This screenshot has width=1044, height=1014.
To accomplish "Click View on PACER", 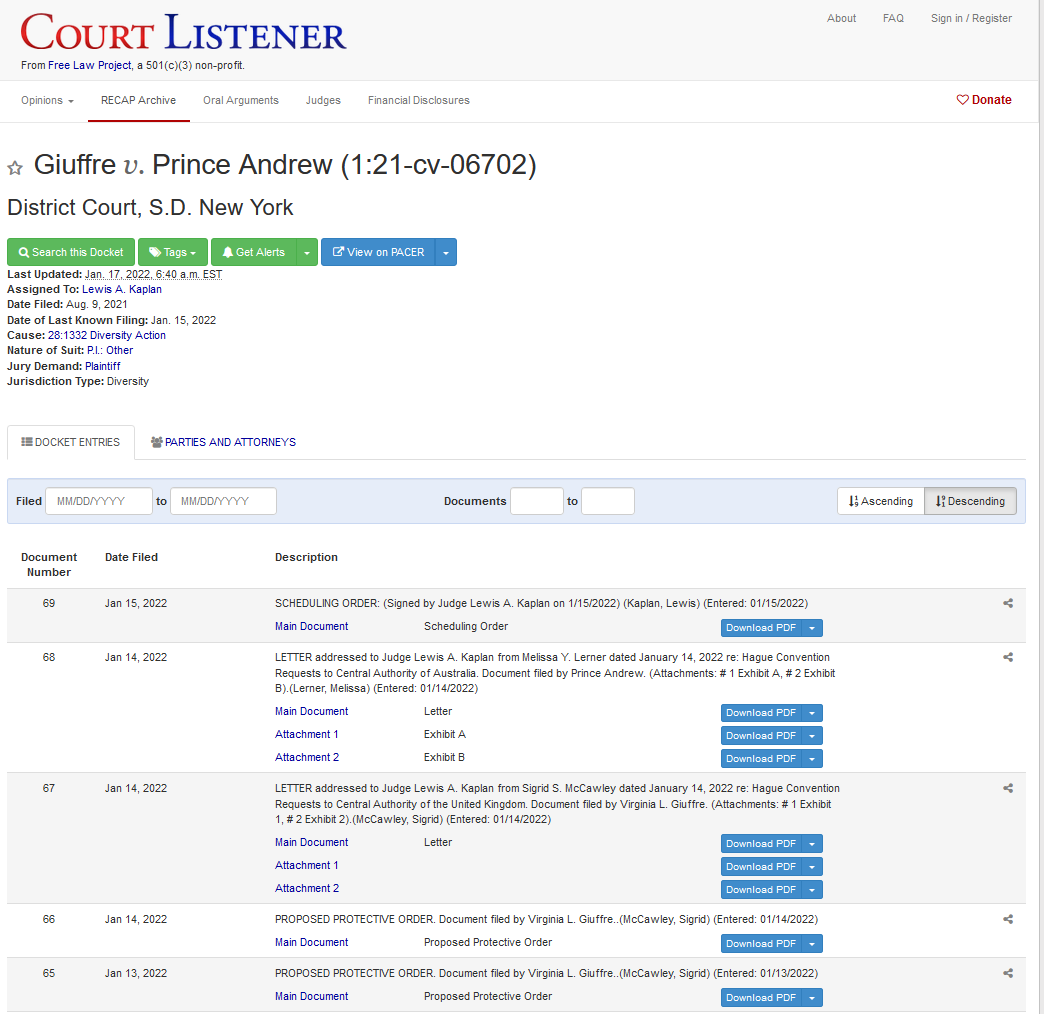I will [378, 252].
